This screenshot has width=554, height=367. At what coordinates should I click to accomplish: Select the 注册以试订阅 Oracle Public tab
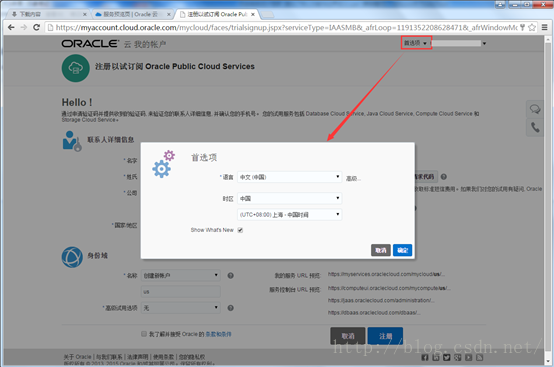click(217, 14)
